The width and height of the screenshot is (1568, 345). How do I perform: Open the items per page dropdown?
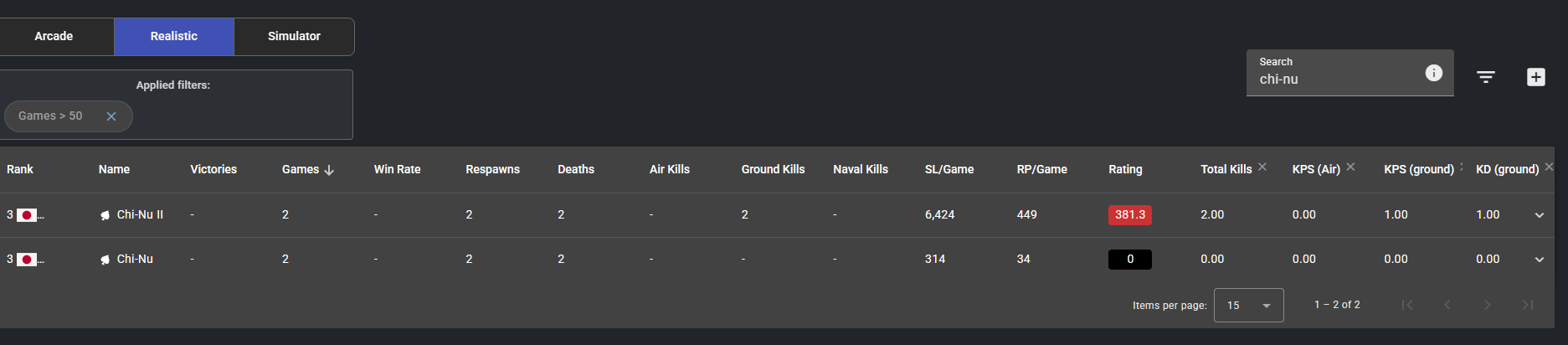coord(1248,306)
